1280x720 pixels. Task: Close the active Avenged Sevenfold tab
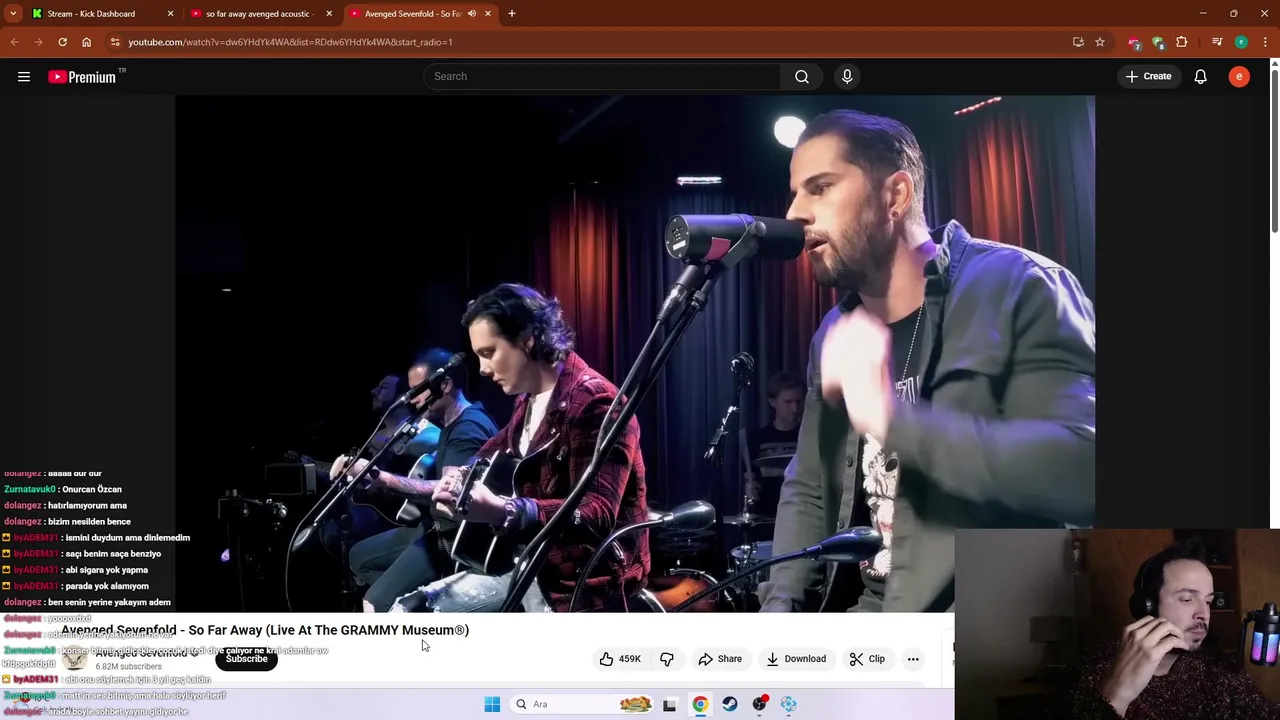[488, 14]
